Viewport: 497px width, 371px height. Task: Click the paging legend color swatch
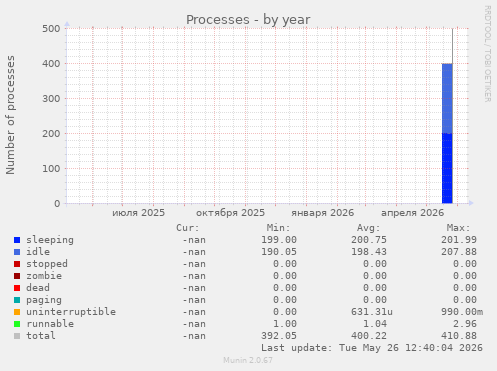[17, 300]
